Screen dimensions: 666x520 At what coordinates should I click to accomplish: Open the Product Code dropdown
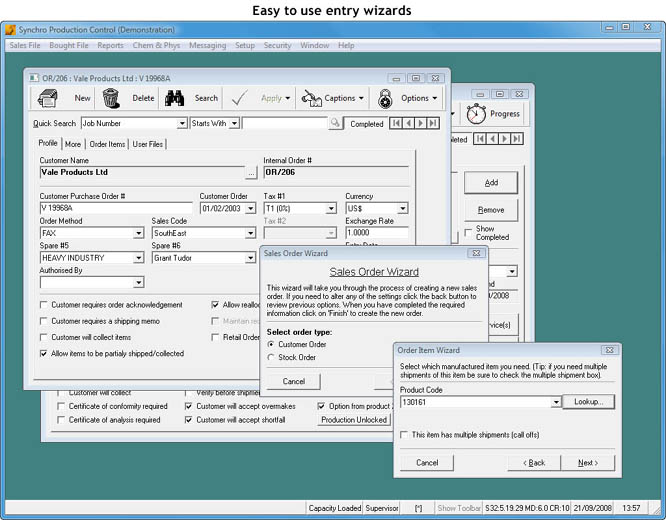[x=556, y=402]
